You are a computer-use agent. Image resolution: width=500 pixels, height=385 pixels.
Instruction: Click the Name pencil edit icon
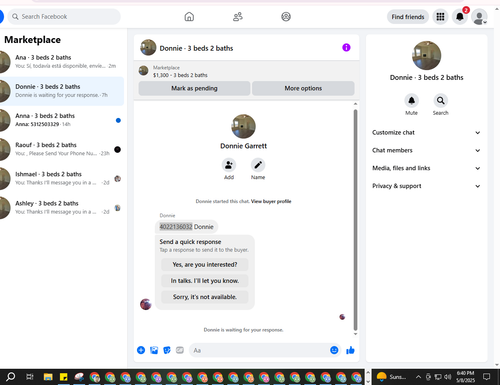pyautogui.click(x=258, y=165)
